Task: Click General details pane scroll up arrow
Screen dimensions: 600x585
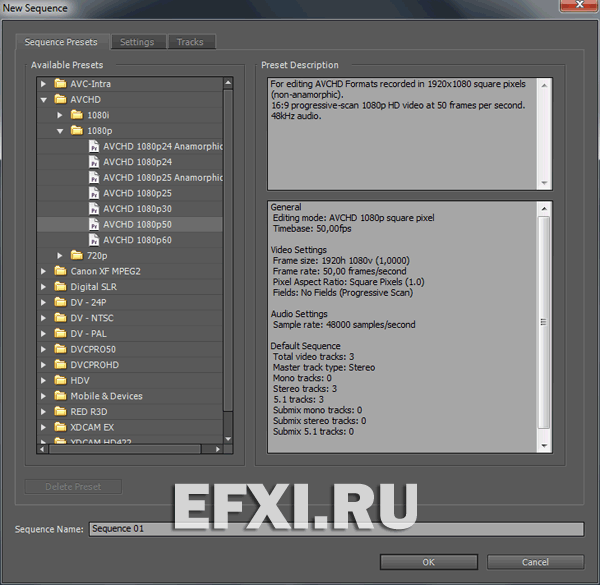Action: click(544, 209)
